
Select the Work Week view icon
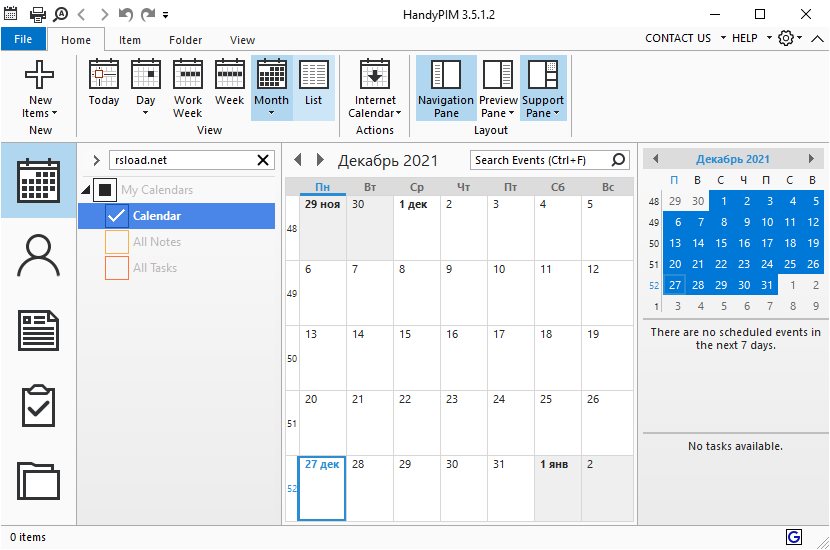point(188,86)
